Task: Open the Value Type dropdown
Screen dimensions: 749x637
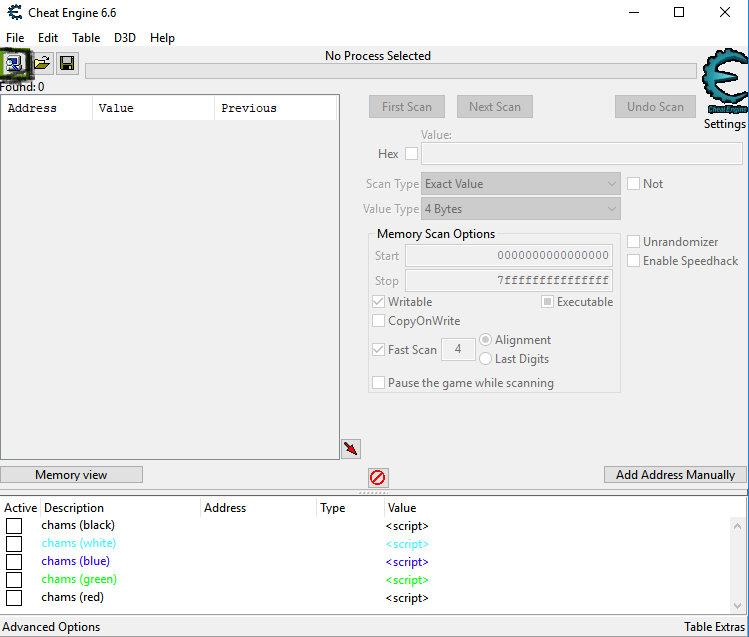Action: coord(521,209)
